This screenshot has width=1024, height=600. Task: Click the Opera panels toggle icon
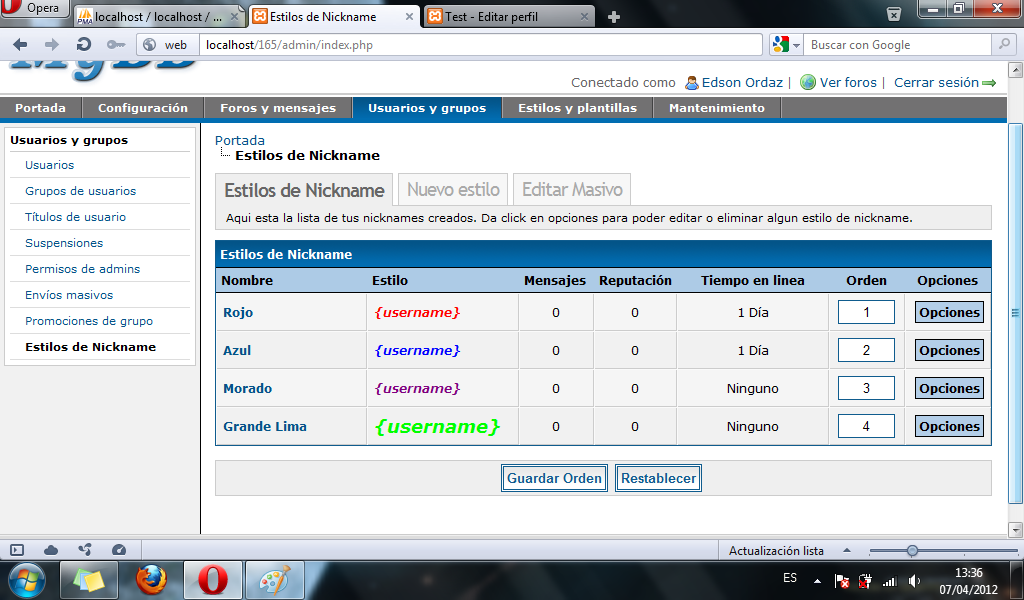point(17,550)
